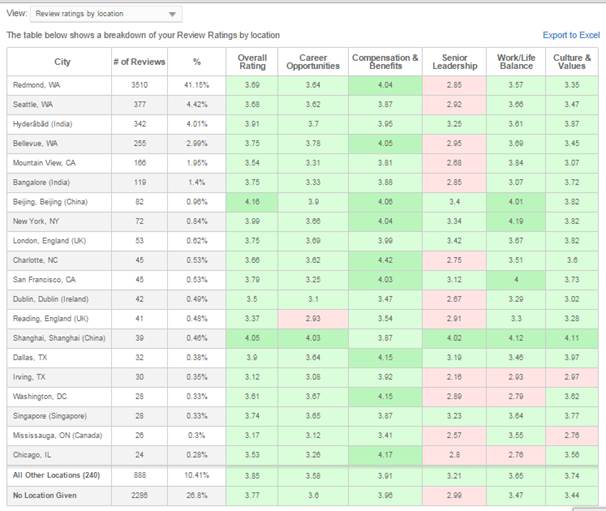Viewport: 606px width, 511px height.
Task: Click the Chicago, IL city cell
Action: click(x=59, y=455)
